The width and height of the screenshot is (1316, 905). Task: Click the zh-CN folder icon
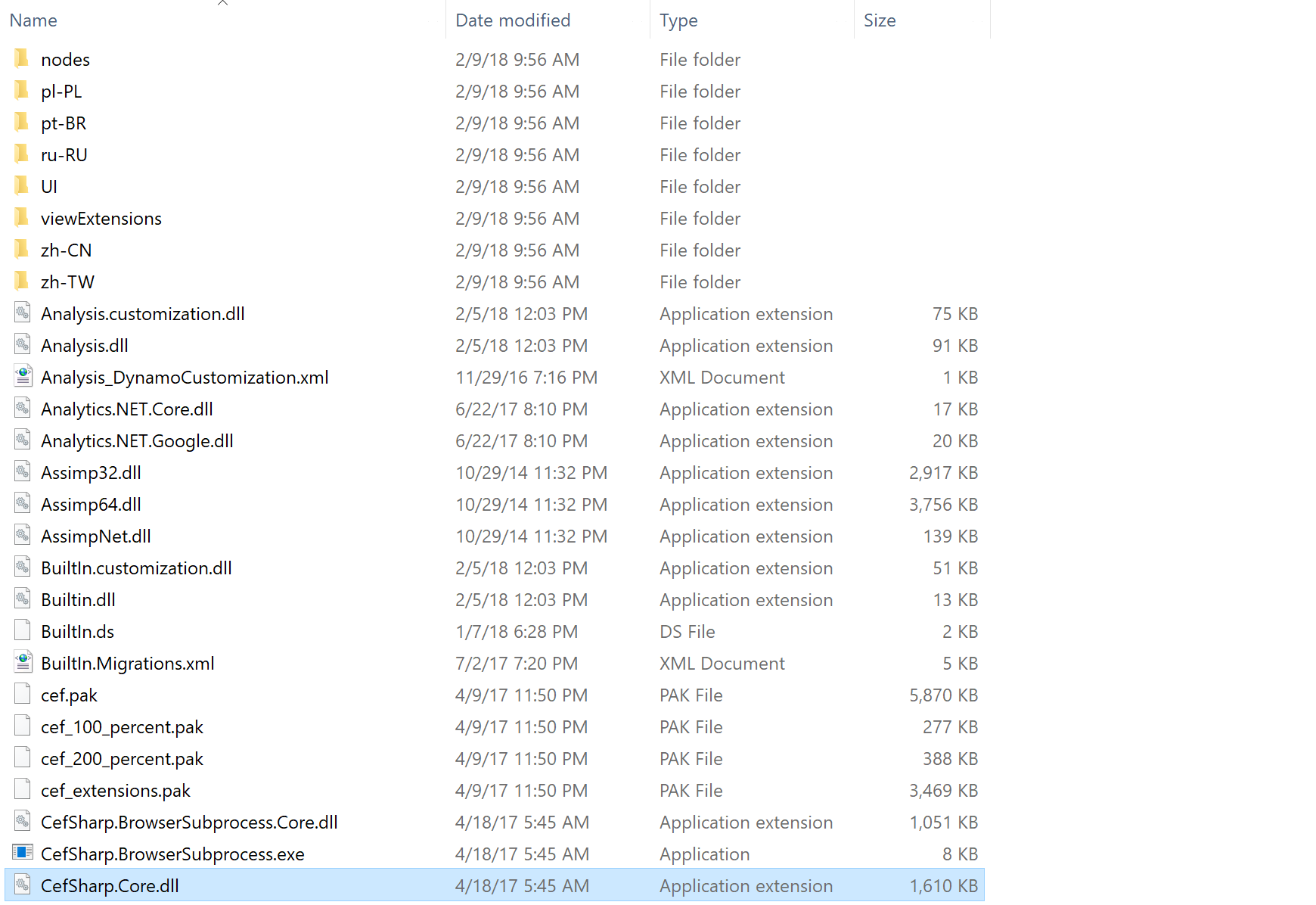point(22,250)
